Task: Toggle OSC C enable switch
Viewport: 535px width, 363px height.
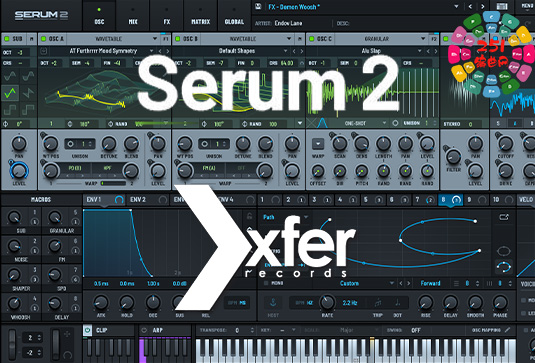Action: point(312,39)
